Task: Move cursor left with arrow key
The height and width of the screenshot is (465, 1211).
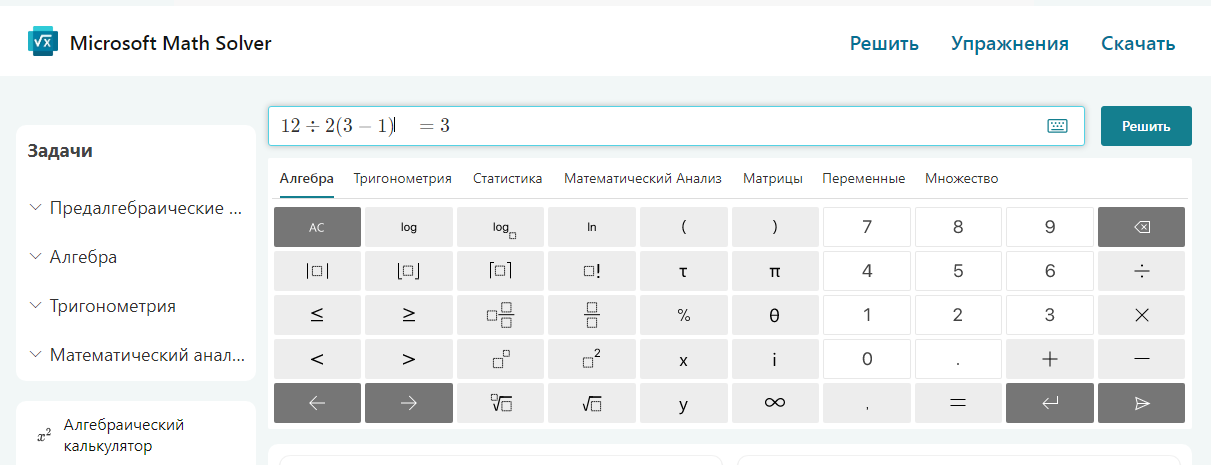Action: tap(317, 403)
